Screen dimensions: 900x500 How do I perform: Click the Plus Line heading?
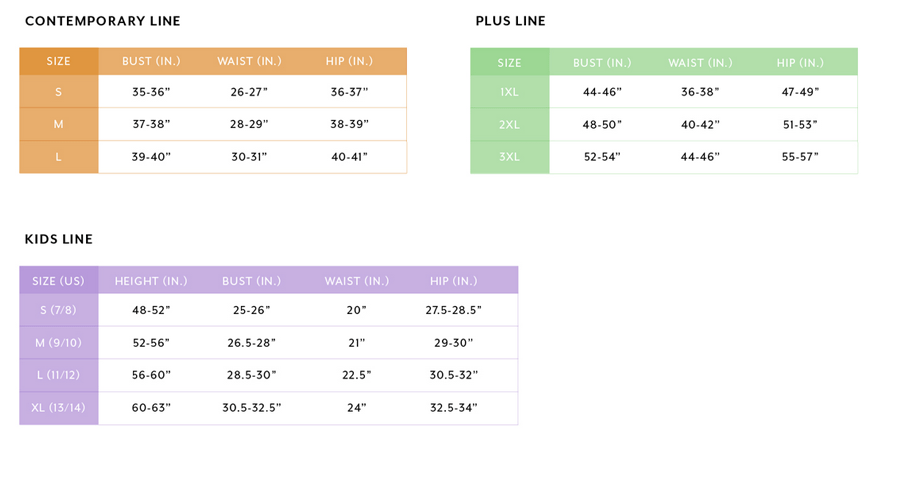(510, 21)
